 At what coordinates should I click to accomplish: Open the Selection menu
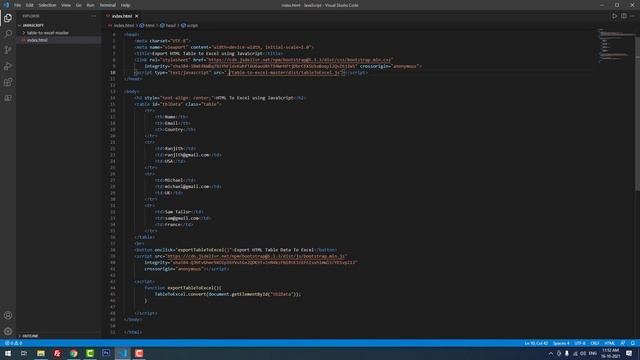tap(47, 5)
